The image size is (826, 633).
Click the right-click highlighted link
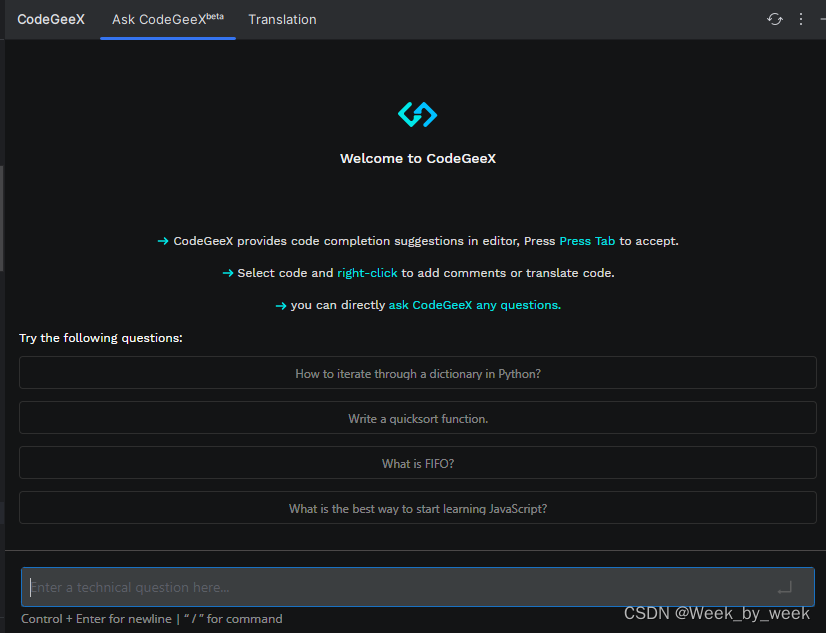(367, 273)
